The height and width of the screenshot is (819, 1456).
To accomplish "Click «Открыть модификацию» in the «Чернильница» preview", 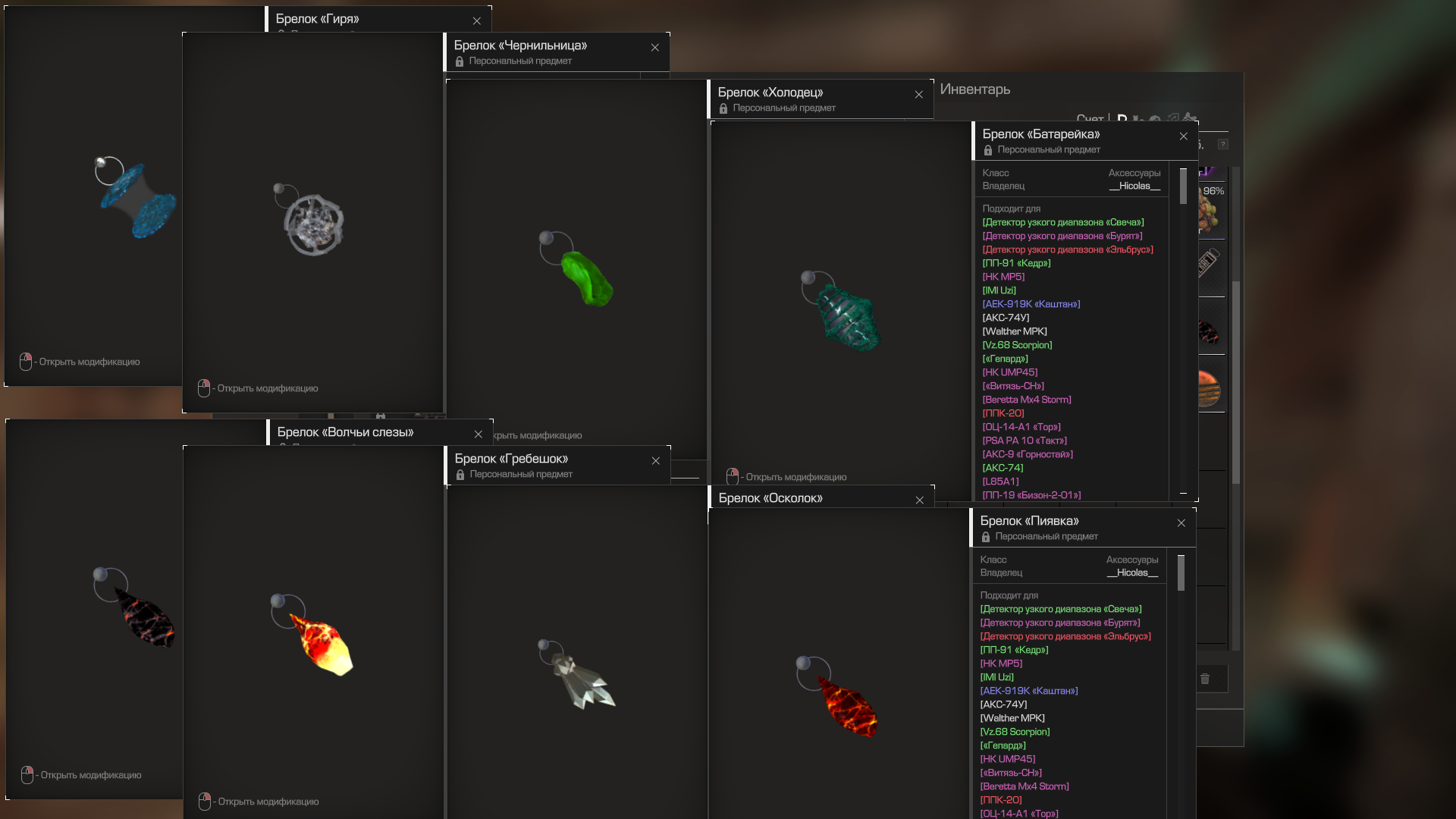I will (x=268, y=389).
